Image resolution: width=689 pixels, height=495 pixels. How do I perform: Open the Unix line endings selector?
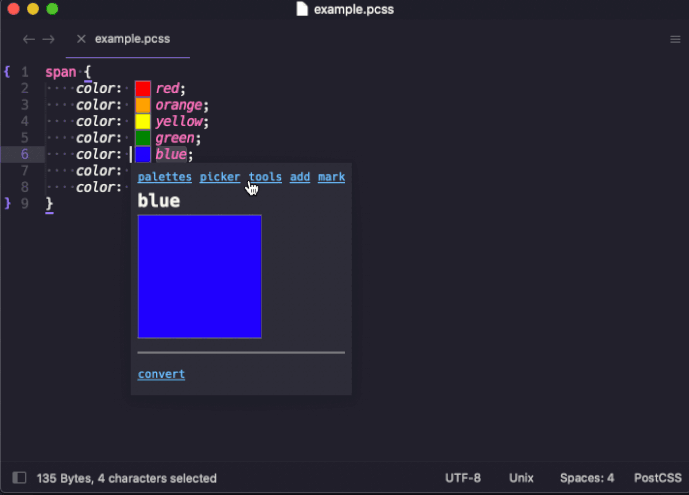[521, 478]
